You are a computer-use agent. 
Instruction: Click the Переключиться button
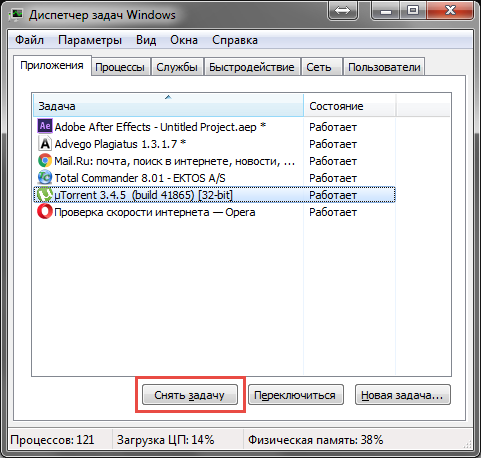coord(295,395)
